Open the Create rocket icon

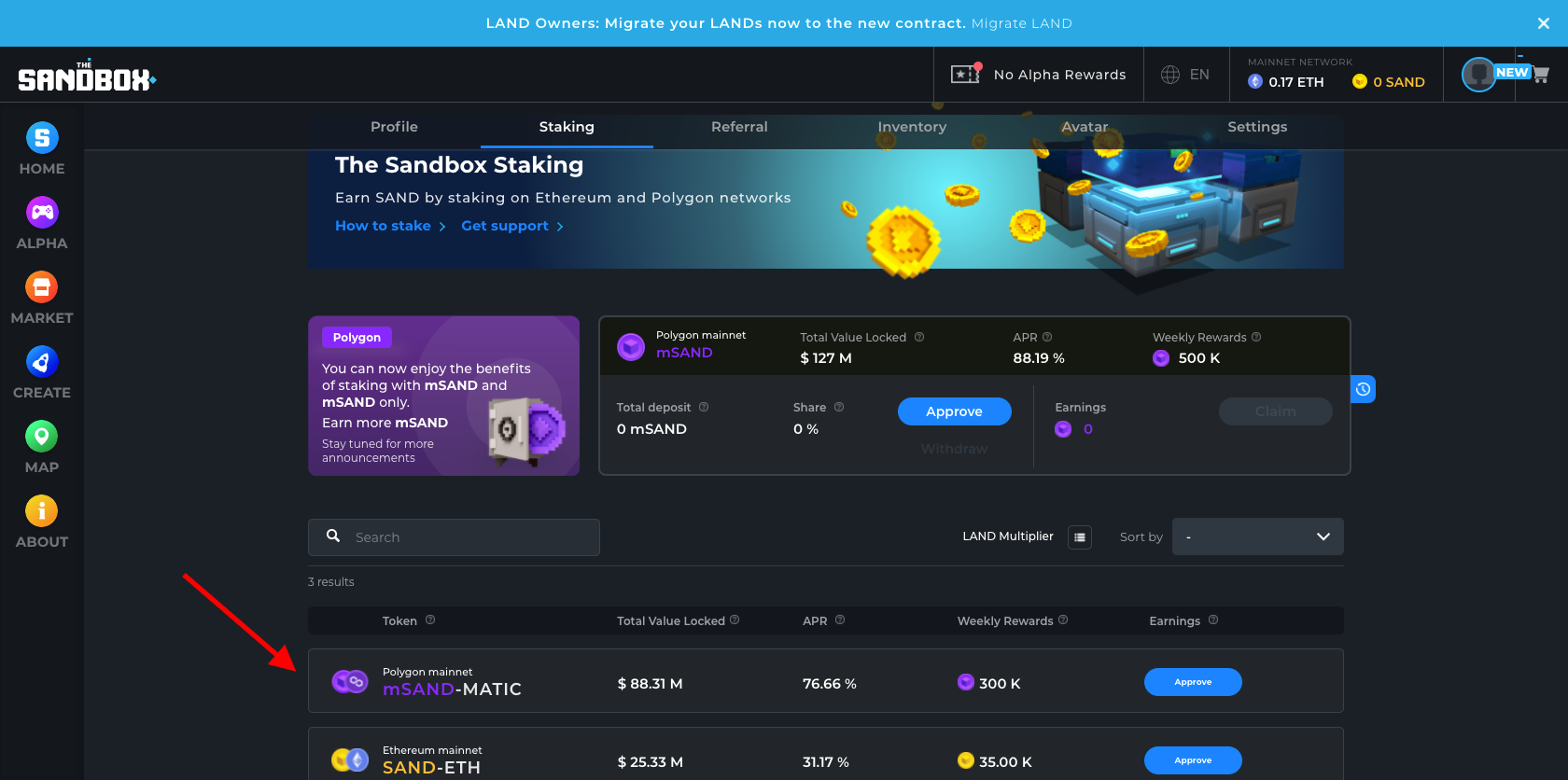coord(42,362)
